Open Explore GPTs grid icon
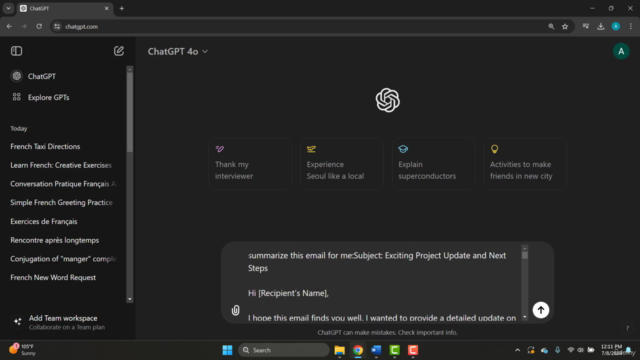The image size is (640, 360). [16, 97]
